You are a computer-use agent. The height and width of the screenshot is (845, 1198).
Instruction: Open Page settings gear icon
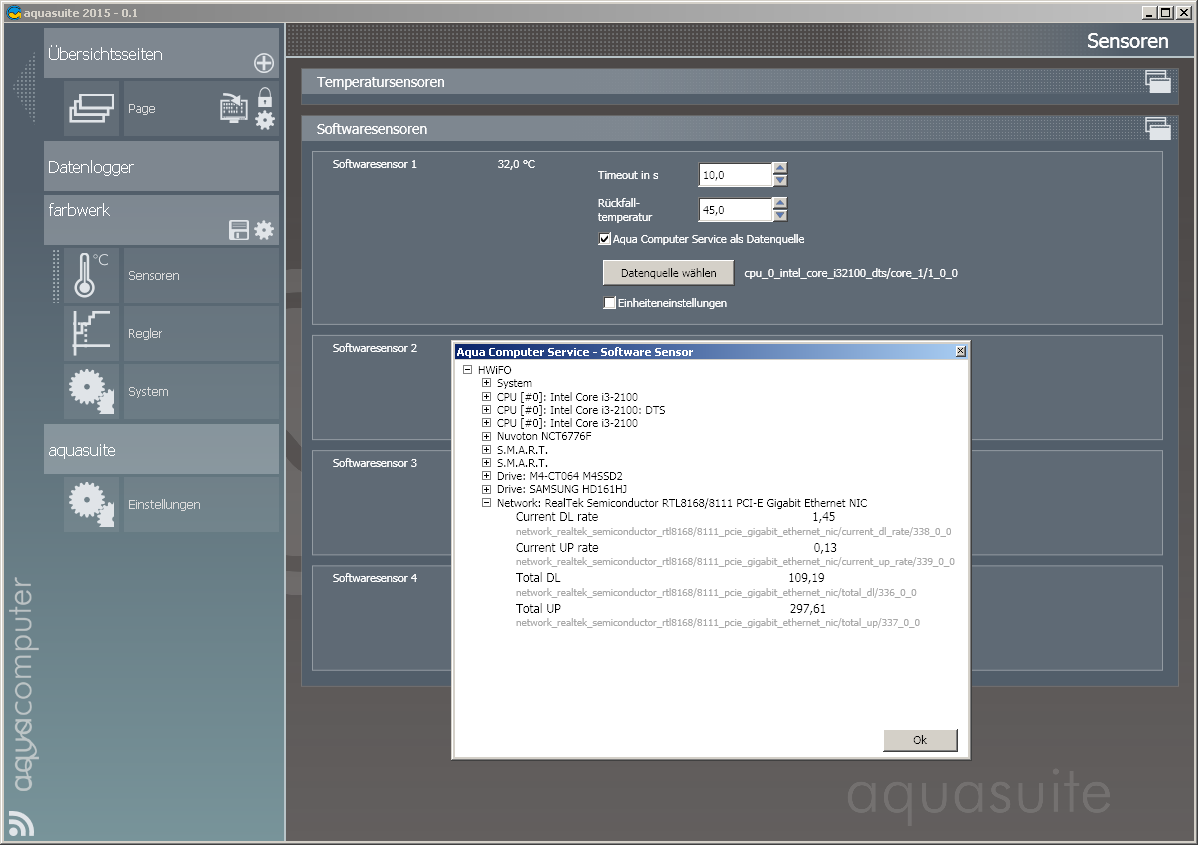pyautogui.click(x=264, y=120)
